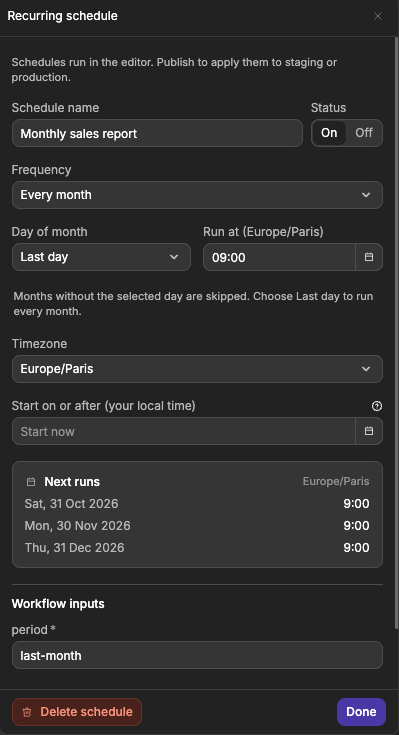
Task: Open Day of month dropdown showing Last day
Action: 101,257
